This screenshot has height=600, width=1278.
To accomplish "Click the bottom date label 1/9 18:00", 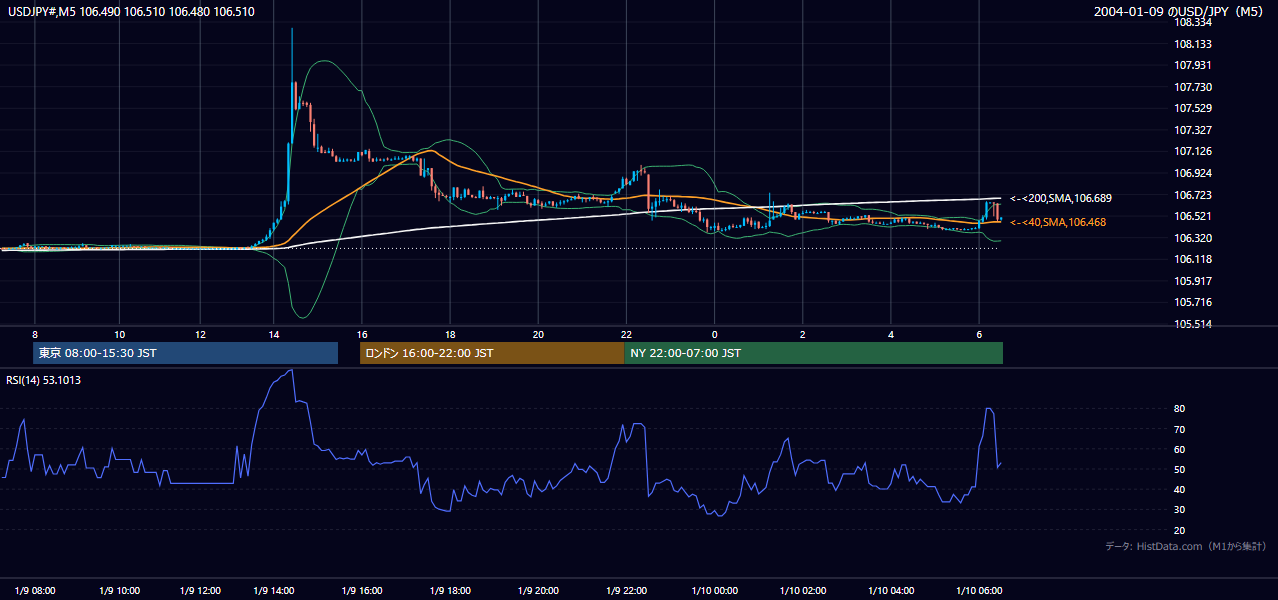I will coord(450,590).
